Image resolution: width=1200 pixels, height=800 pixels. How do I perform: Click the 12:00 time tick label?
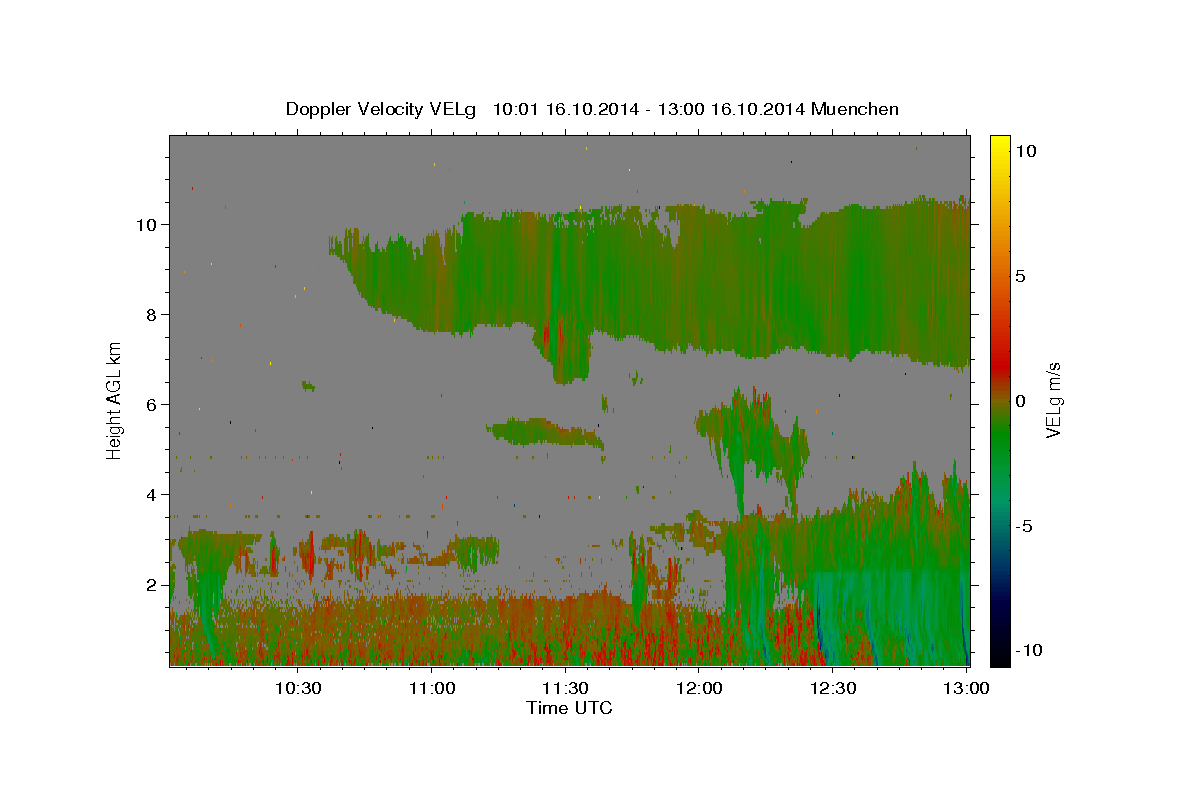tap(700, 688)
